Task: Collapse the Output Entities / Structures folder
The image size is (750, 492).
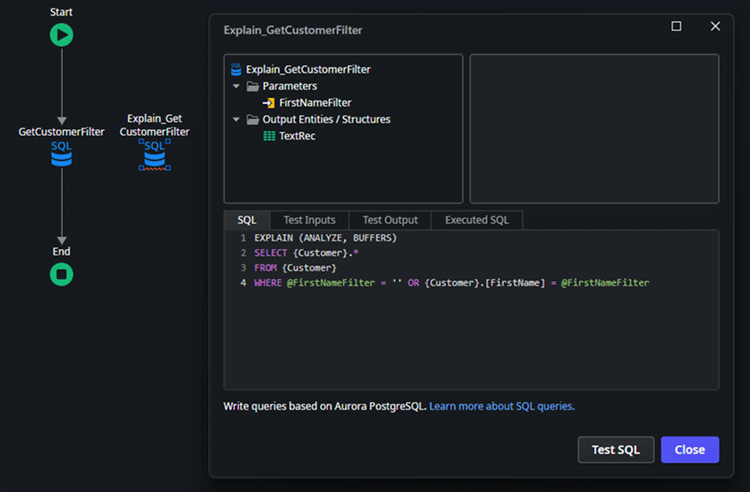Action: [236, 120]
